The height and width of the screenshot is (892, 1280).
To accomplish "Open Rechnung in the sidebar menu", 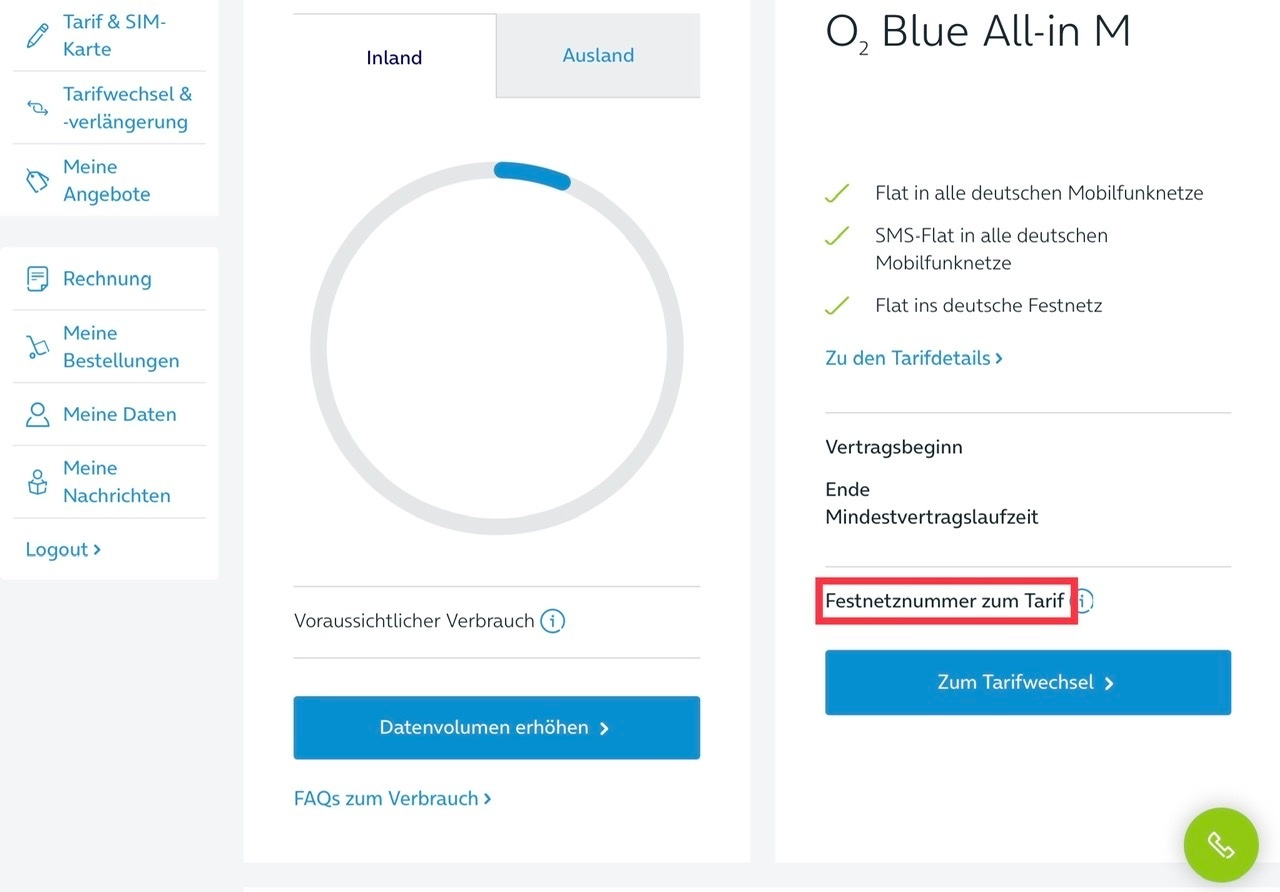I will pos(109,279).
